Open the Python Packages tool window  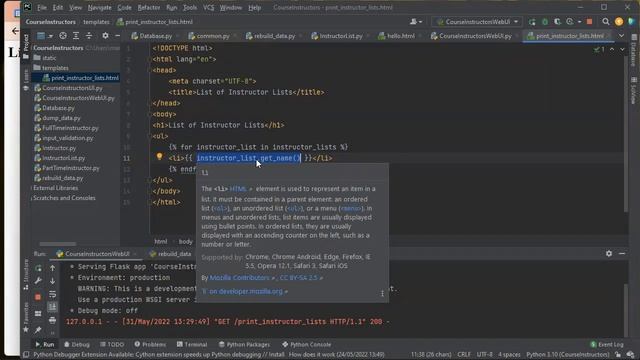tap(244, 344)
